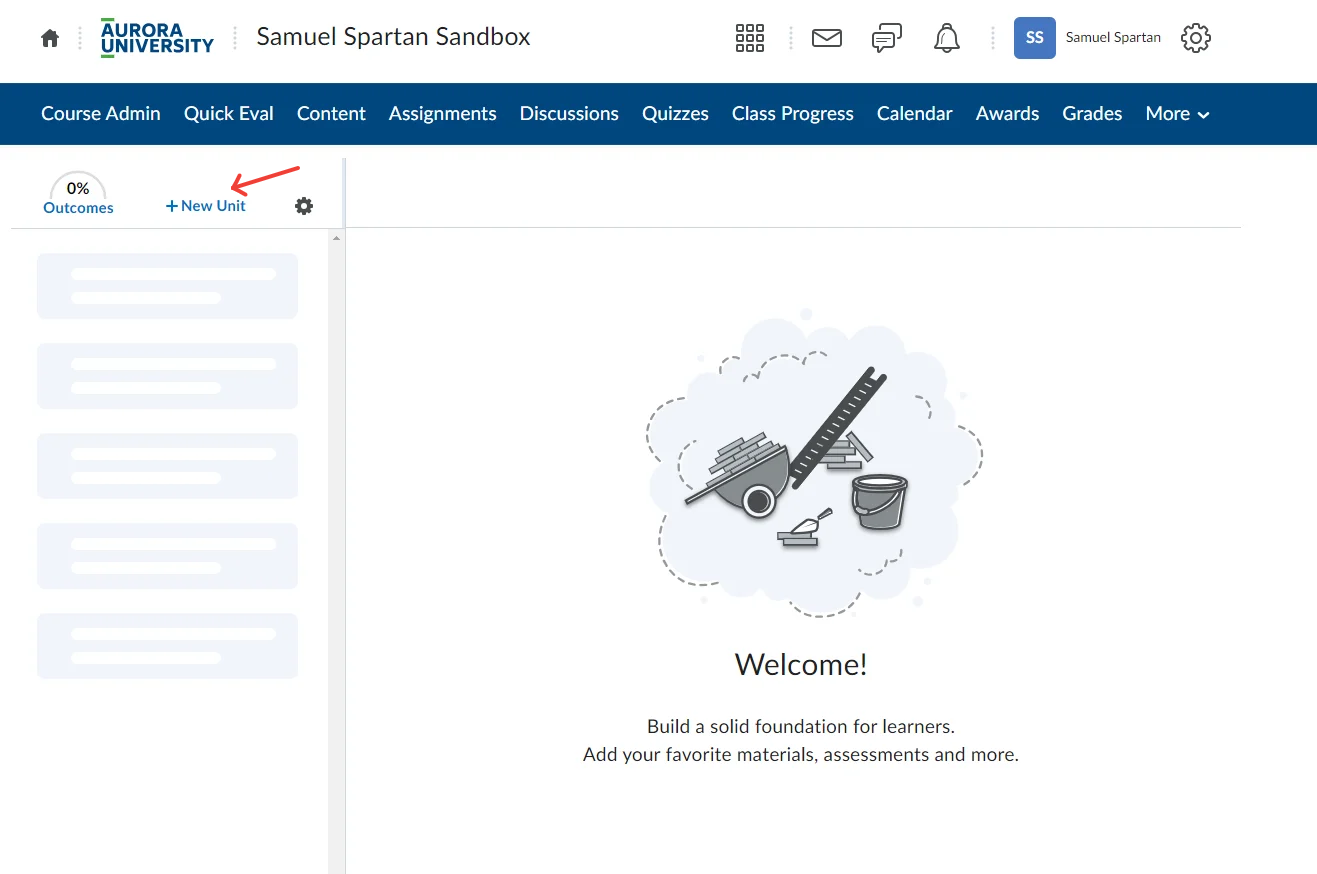This screenshot has height=874, width=1317.
Task: Open Grades in navbar
Action: point(1092,114)
